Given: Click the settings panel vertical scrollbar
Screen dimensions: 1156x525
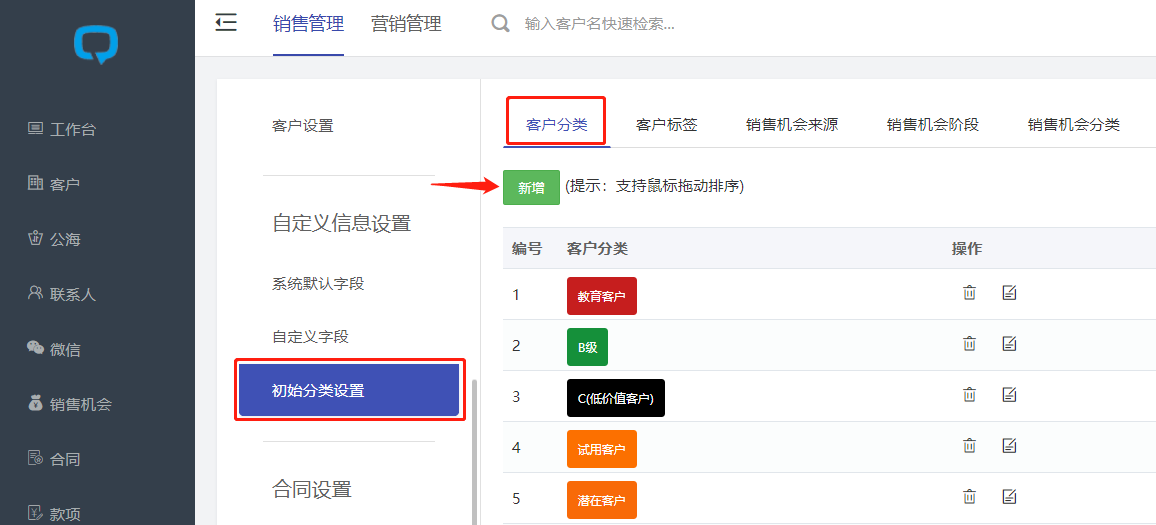Looking at the screenshot, I should pyautogui.click(x=475, y=451).
